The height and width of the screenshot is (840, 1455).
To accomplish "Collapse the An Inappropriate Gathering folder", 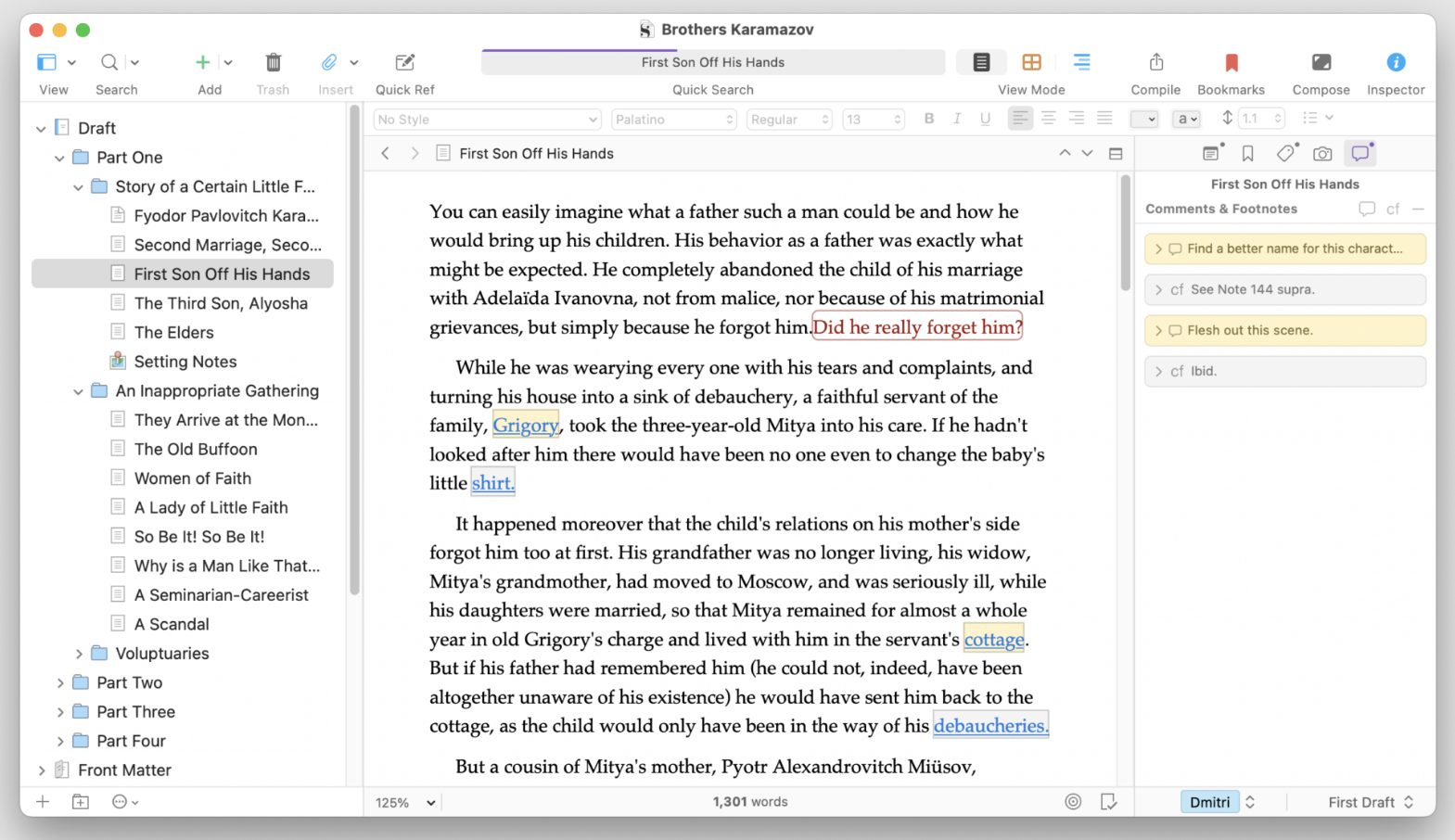I will tap(79, 391).
